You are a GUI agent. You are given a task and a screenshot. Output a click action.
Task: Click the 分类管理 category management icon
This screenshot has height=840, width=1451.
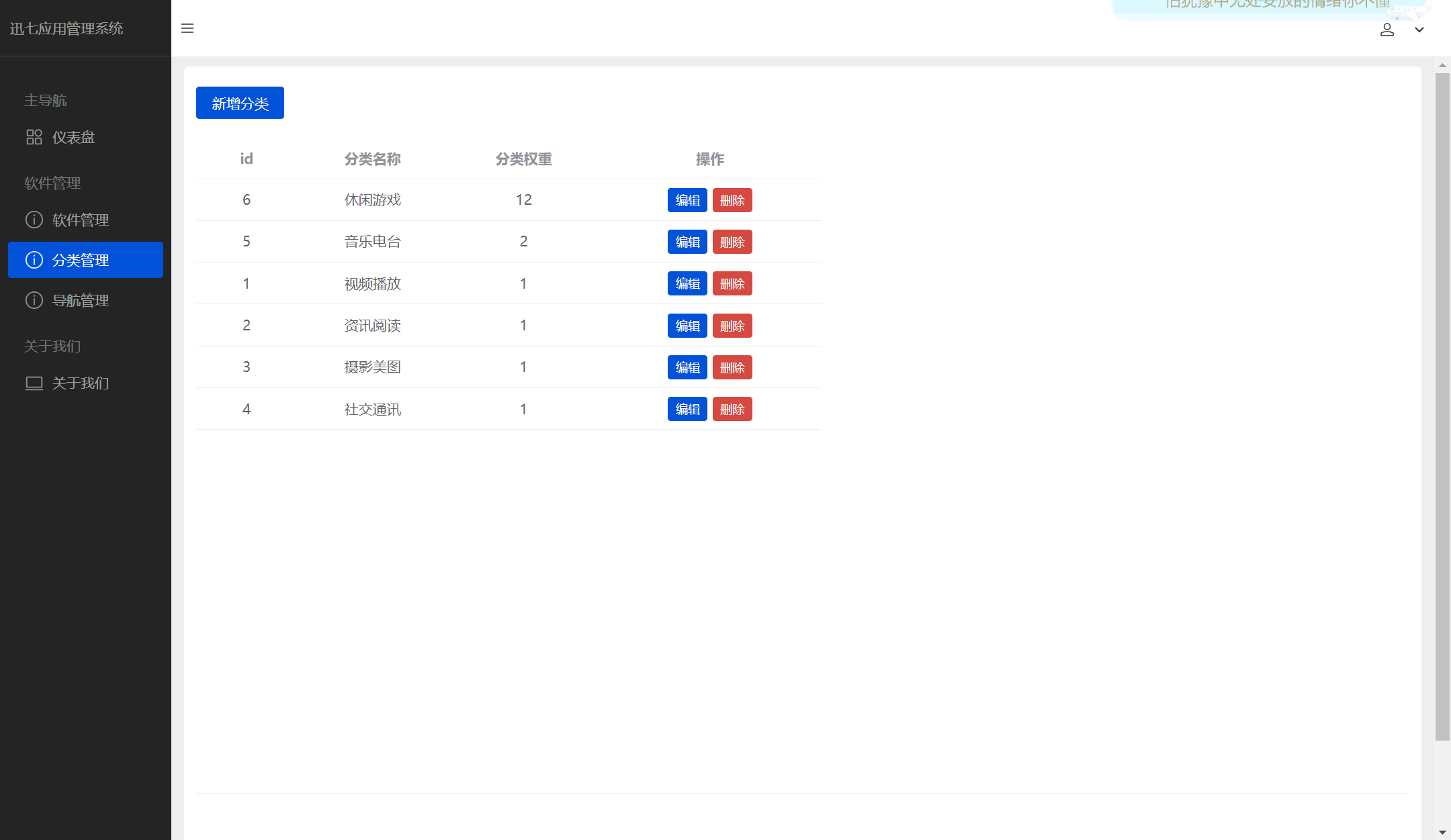[x=33, y=260]
